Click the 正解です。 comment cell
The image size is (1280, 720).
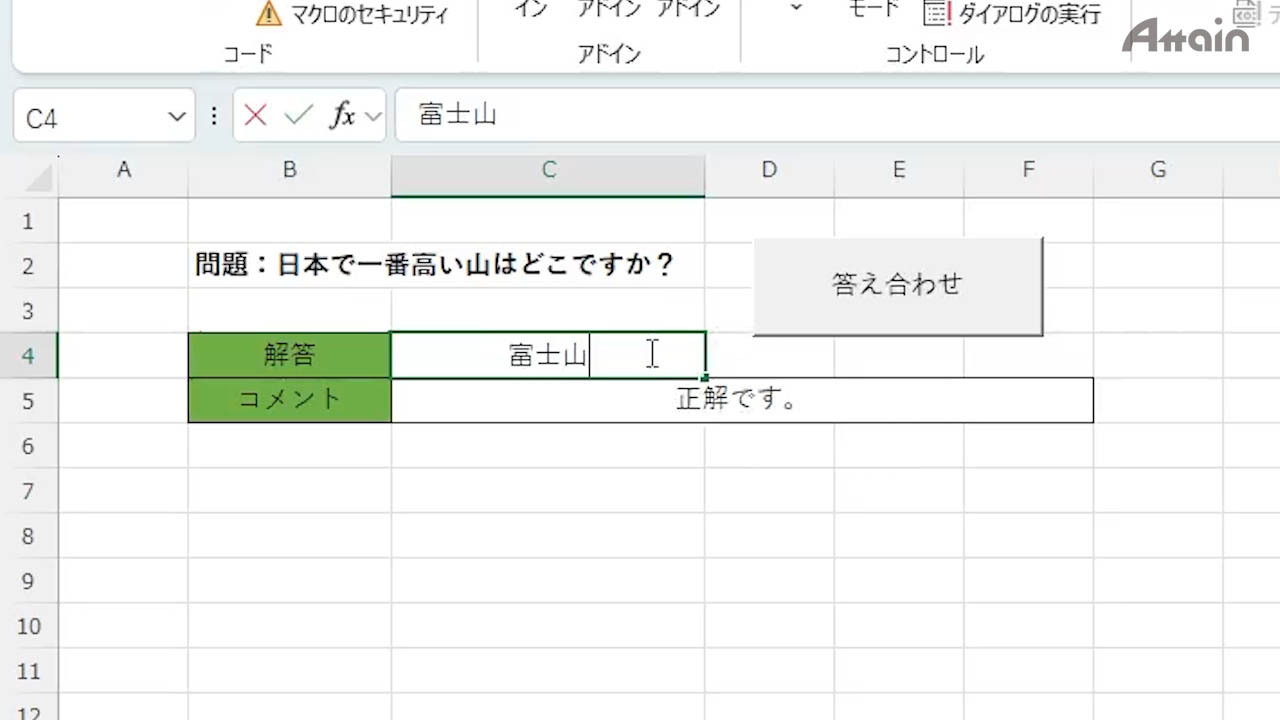click(741, 400)
